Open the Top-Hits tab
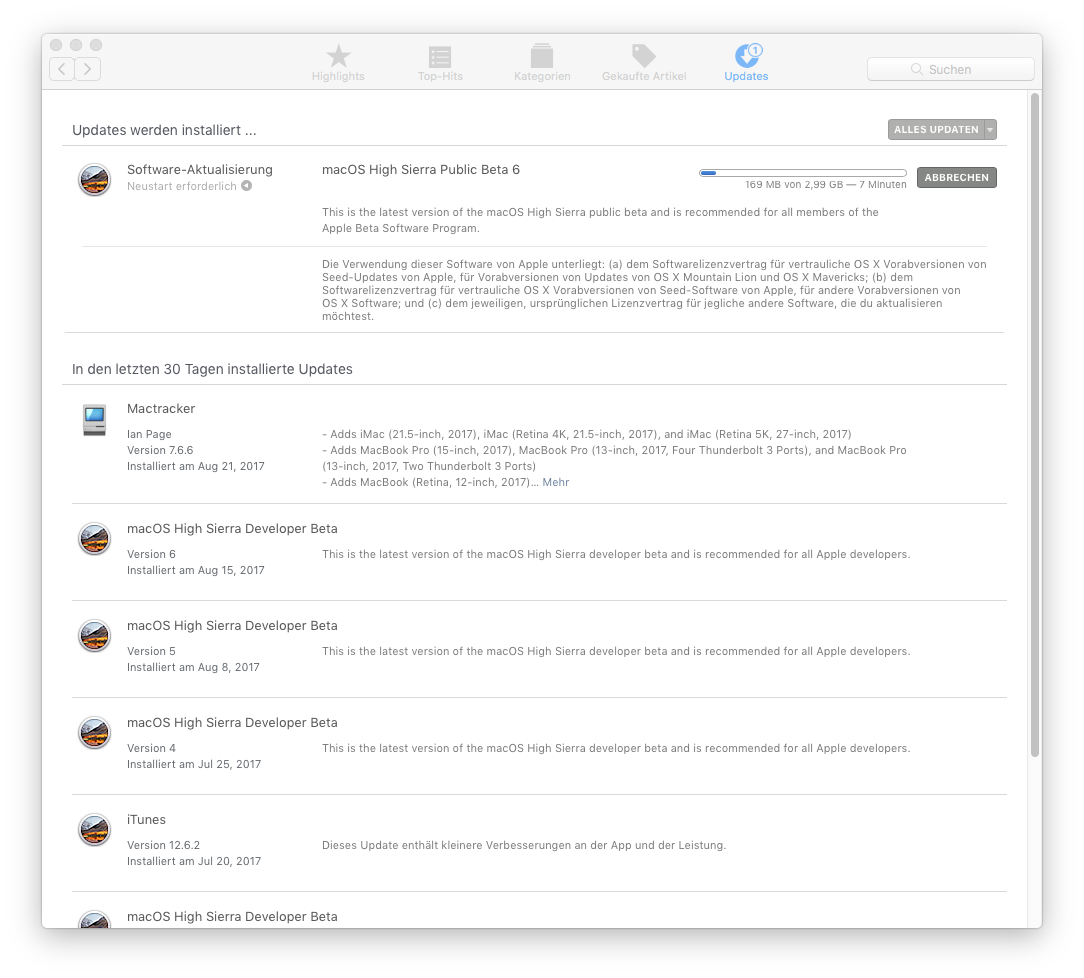 click(x=440, y=63)
